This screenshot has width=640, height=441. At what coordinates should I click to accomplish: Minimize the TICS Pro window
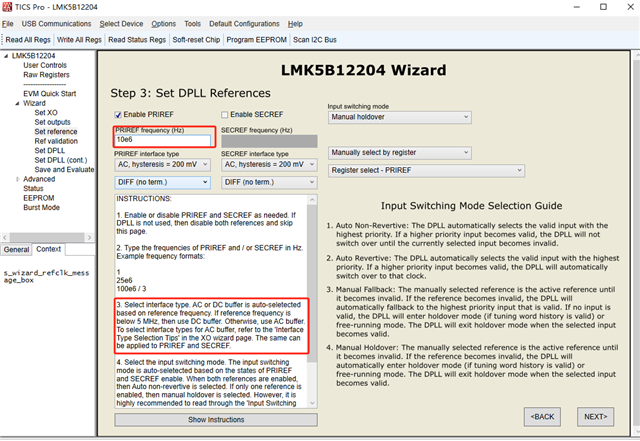click(x=576, y=7)
